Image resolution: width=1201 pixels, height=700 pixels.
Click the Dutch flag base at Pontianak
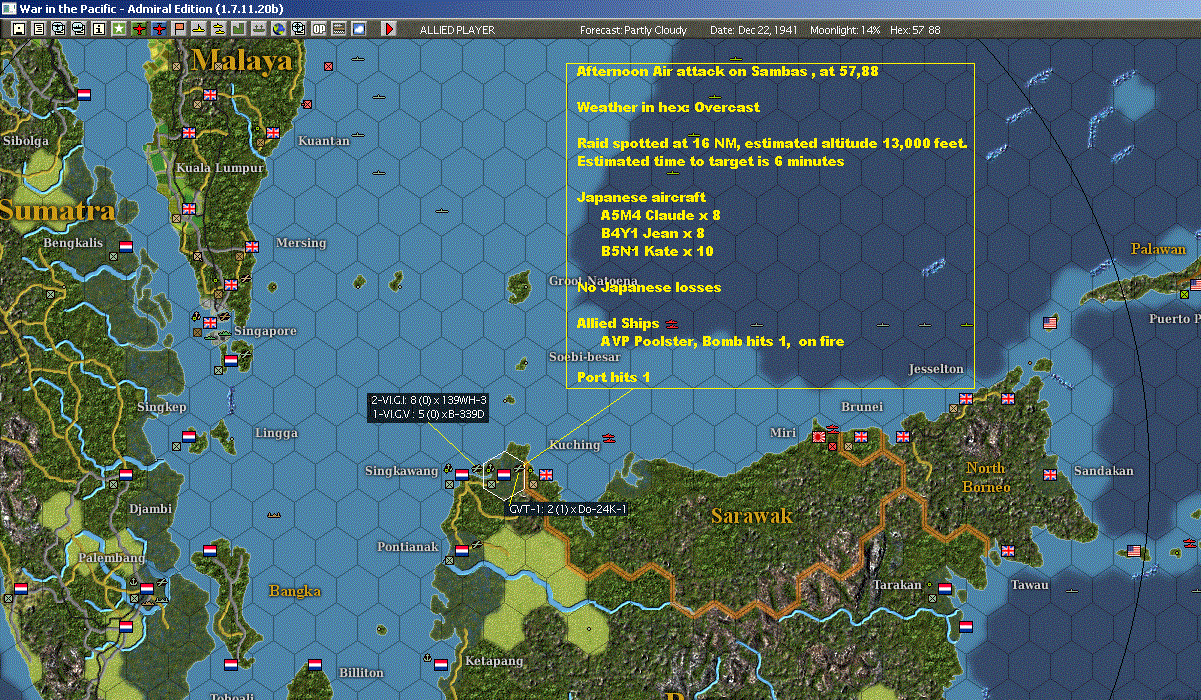462,549
